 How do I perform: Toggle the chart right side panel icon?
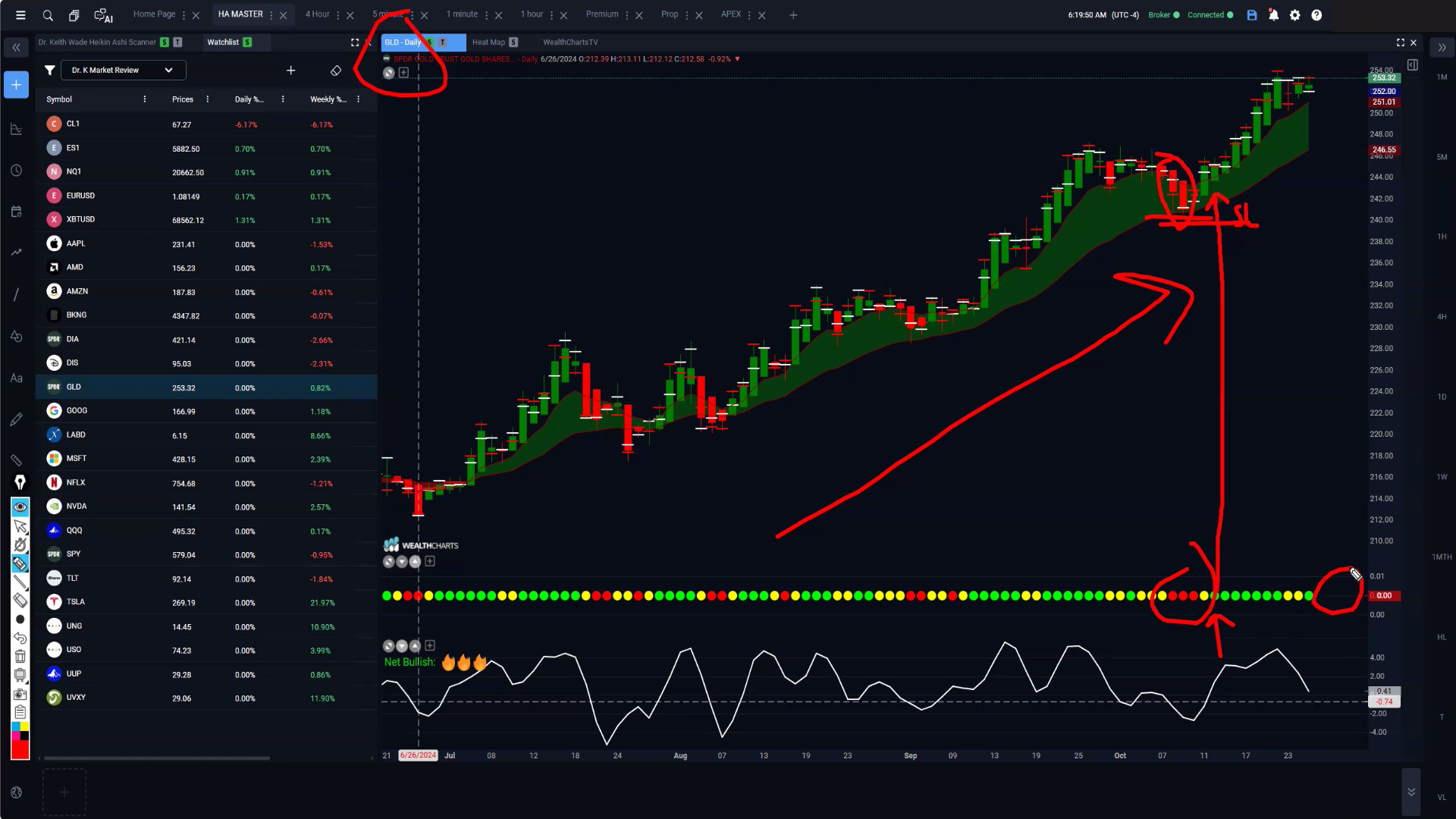(x=1413, y=65)
